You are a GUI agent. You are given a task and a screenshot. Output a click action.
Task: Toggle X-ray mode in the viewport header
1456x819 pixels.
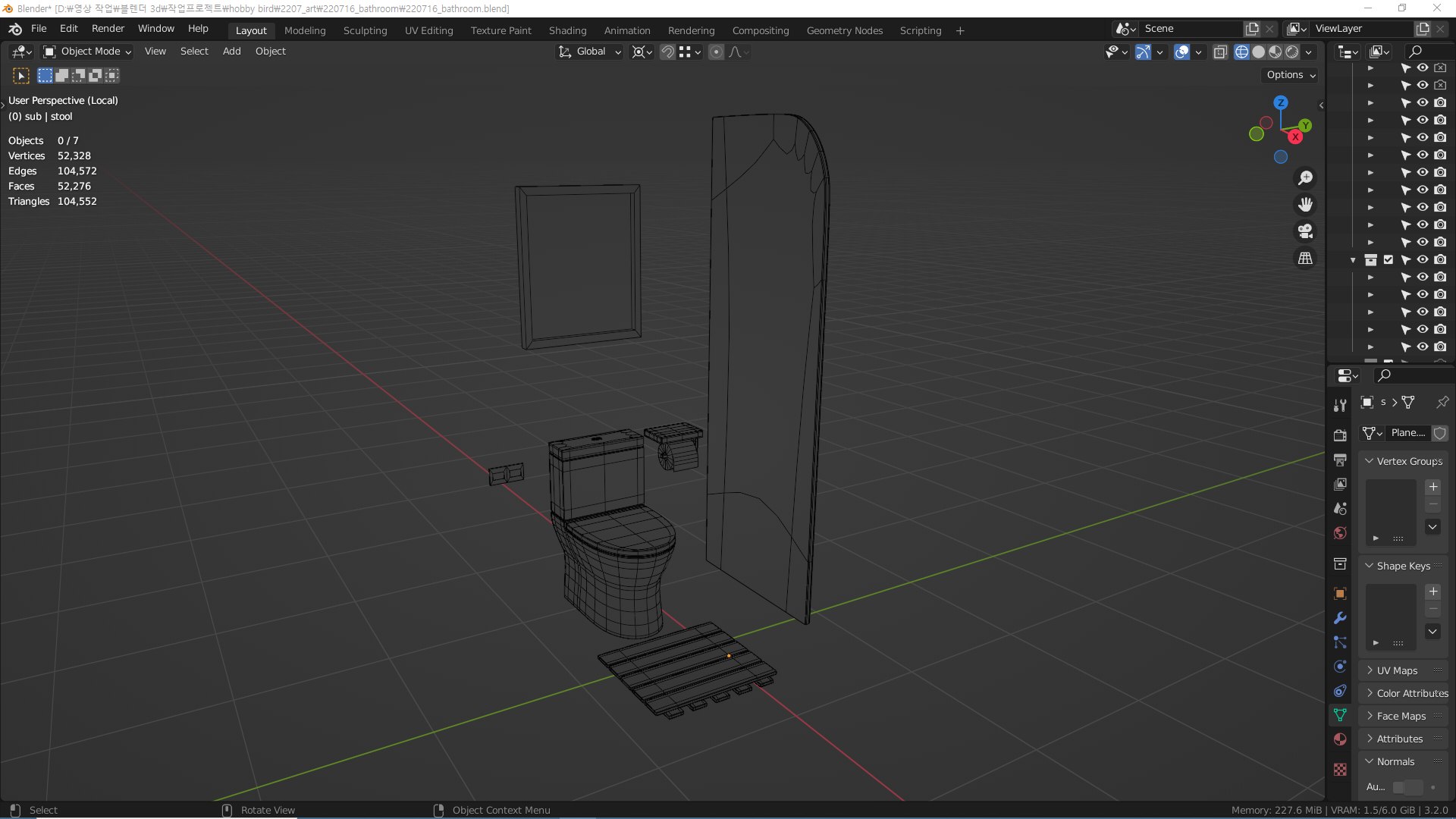click(1220, 52)
